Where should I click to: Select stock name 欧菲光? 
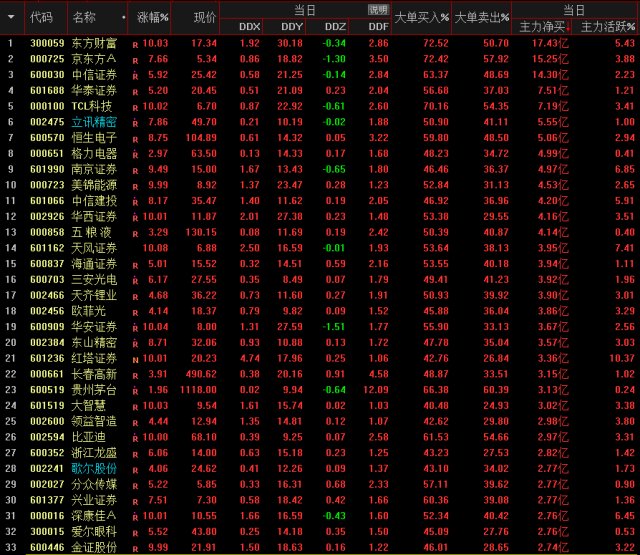(89, 311)
